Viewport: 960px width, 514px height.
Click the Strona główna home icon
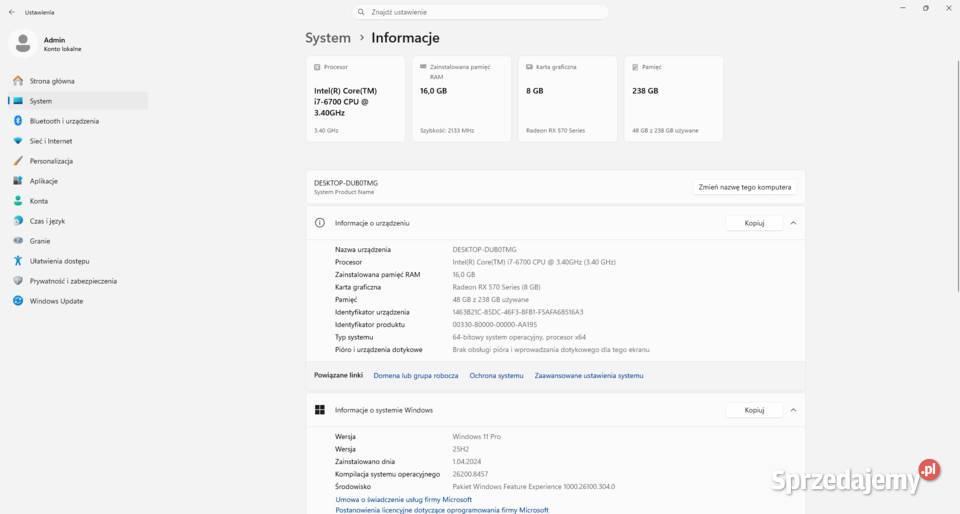[18, 81]
